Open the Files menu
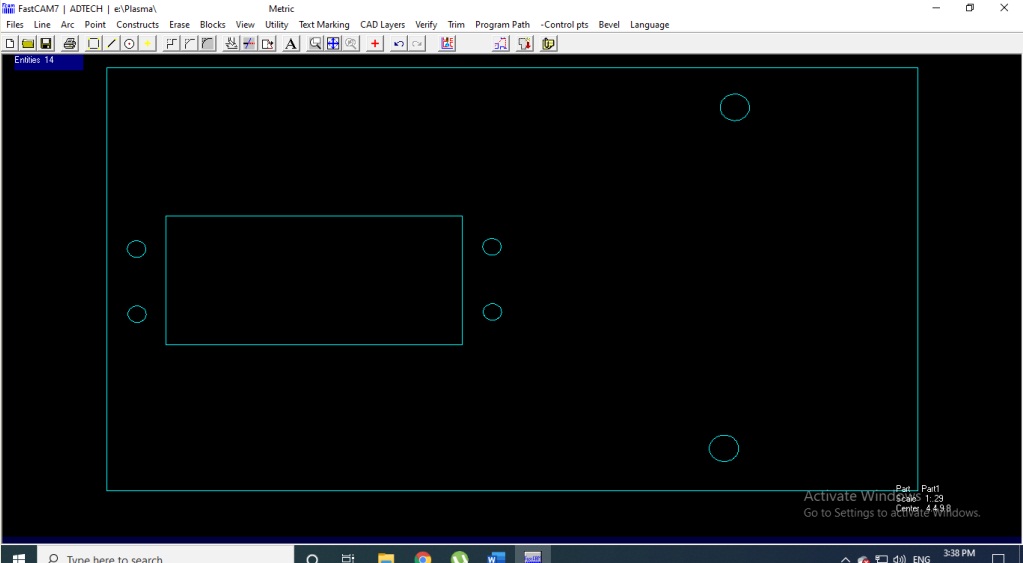 pyautogui.click(x=14, y=25)
